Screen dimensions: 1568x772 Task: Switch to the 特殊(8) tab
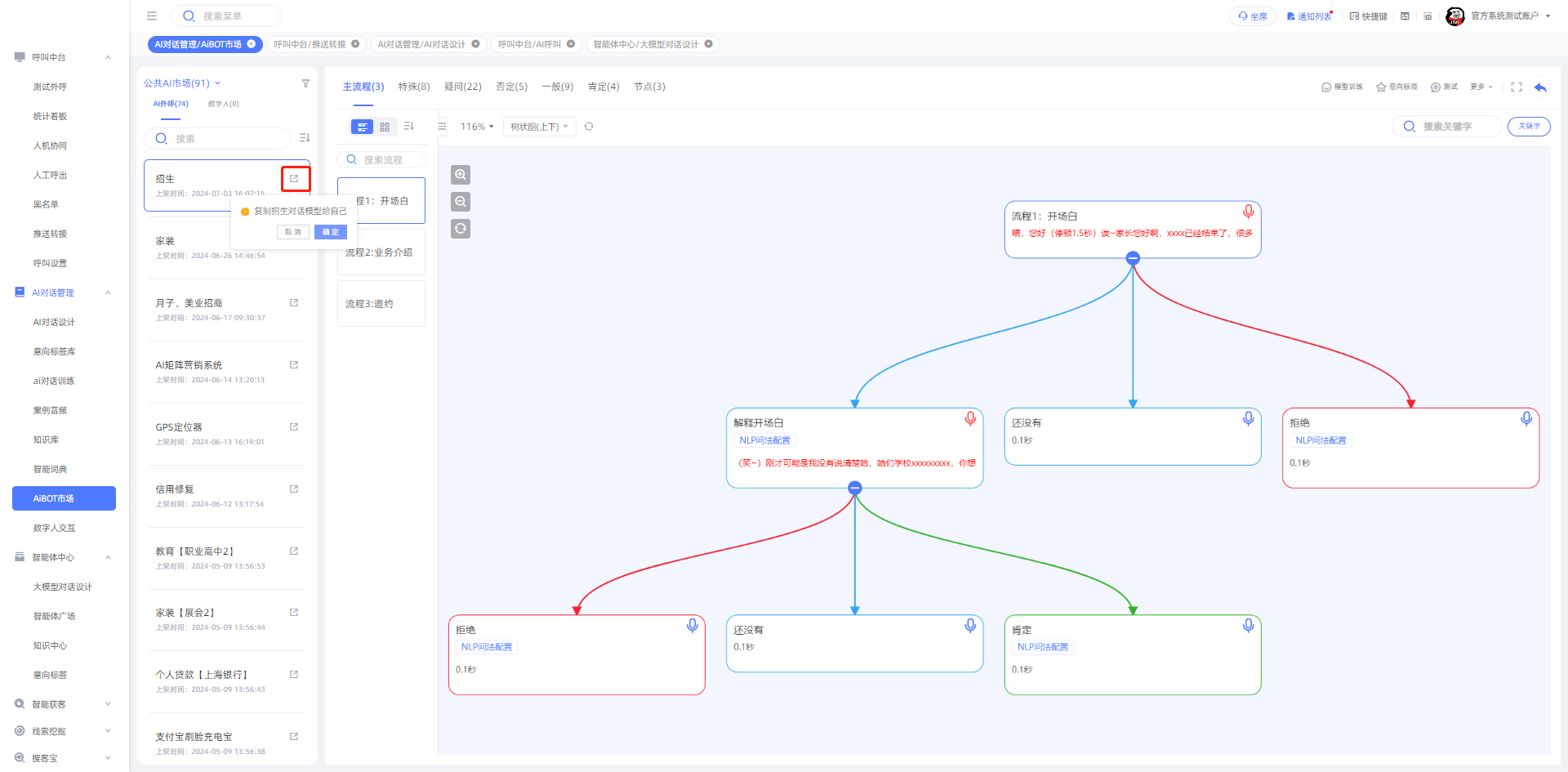[414, 87]
